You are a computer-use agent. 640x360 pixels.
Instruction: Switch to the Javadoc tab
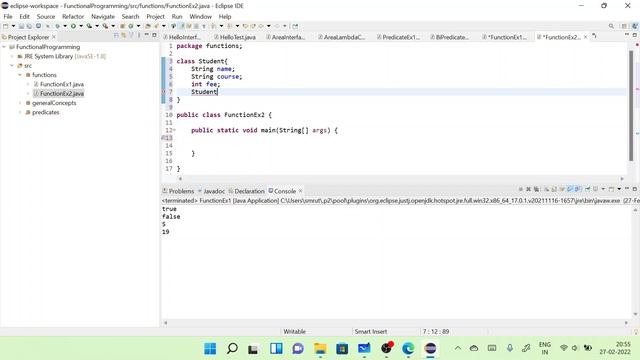coord(211,191)
